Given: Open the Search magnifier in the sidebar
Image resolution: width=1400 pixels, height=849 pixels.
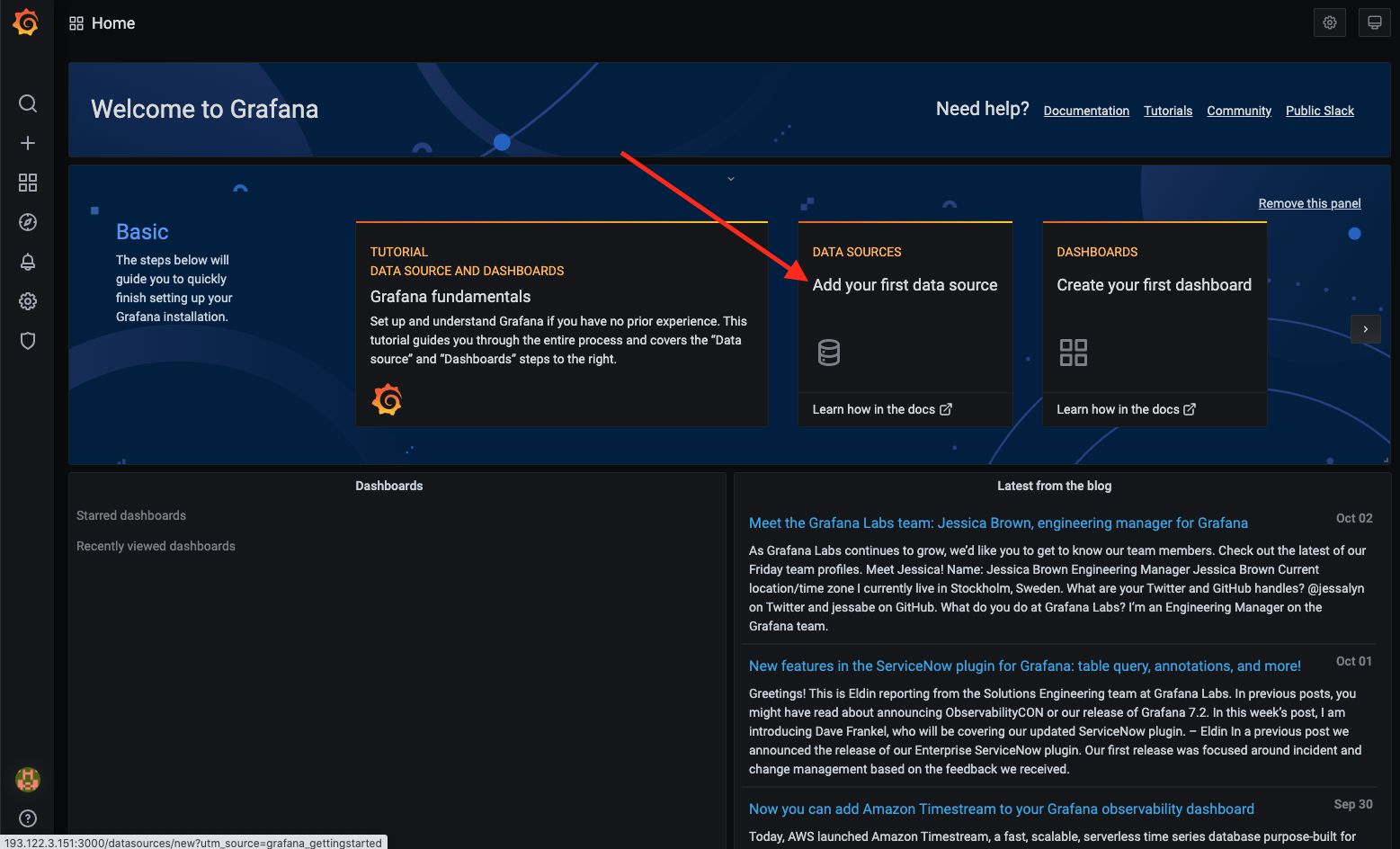Looking at the screenshot, I should pos(28,103).
